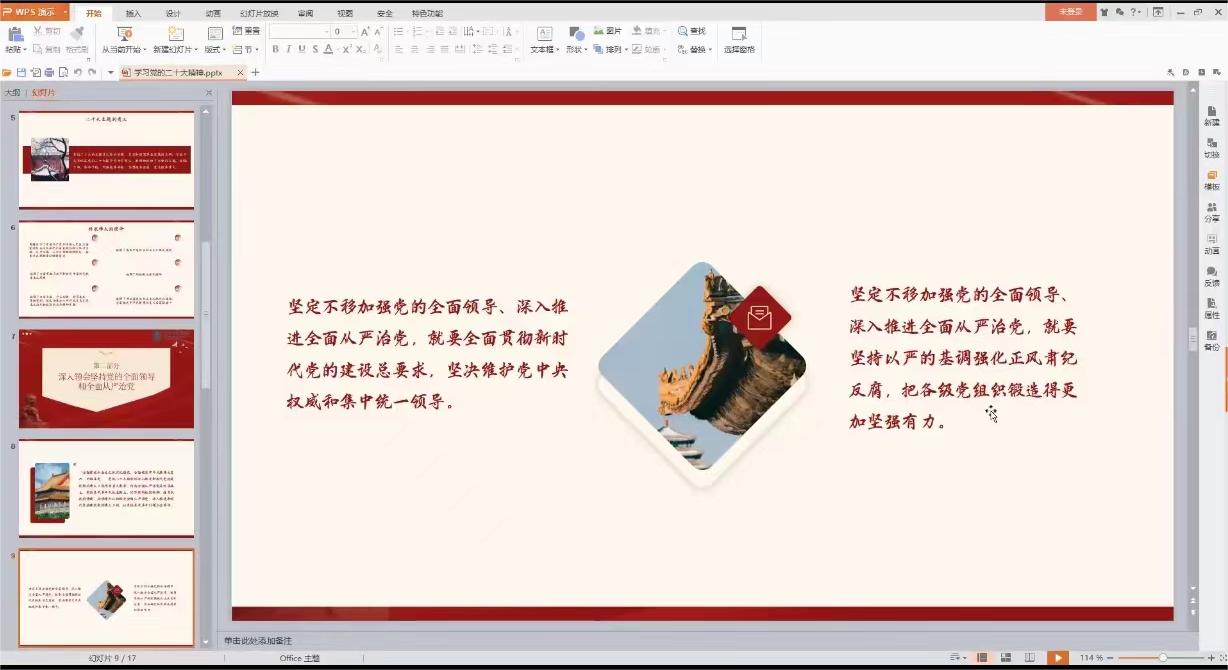Screen dimensions: 1228x670
Task: Toggle italic formatting button
Action: (288, 49)
